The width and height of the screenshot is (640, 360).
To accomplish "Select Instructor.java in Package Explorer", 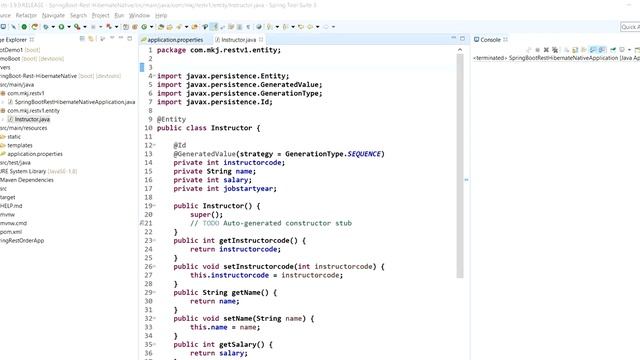I will pyautogui.click(x=32, y=119).
